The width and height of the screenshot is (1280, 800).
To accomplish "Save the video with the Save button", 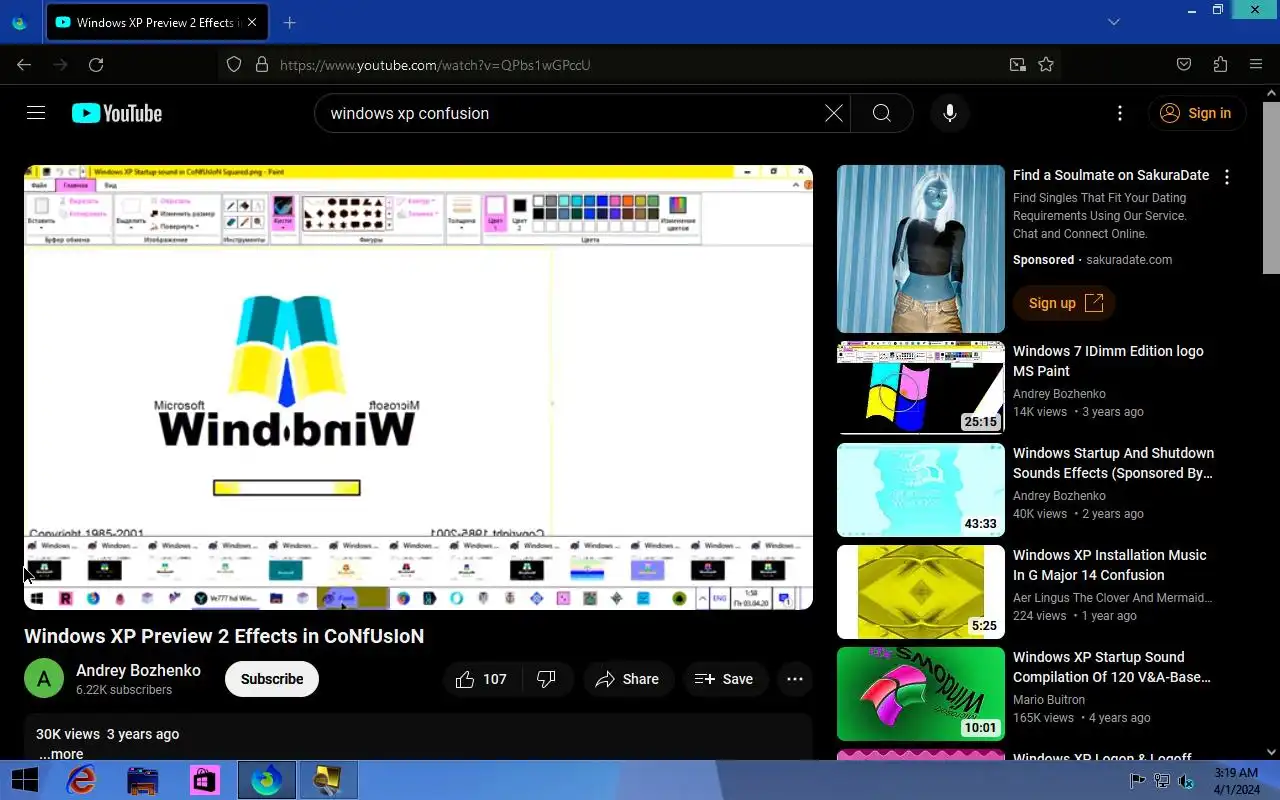I will [x=724, y=679].
